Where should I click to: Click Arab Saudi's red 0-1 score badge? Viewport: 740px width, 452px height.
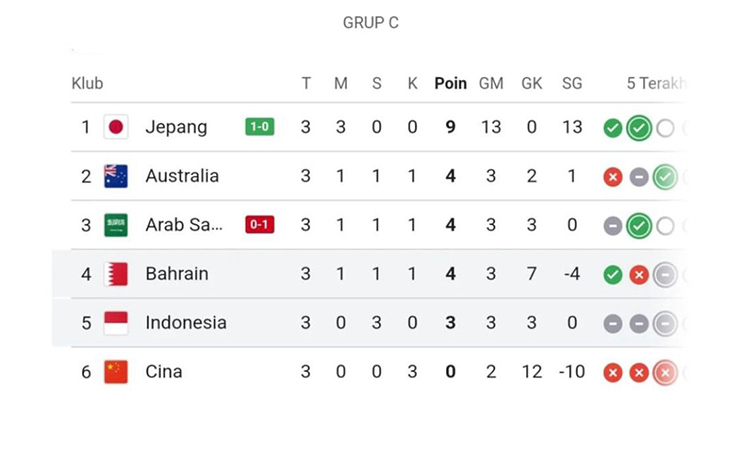pyautogui.click(x=260, y=225)
